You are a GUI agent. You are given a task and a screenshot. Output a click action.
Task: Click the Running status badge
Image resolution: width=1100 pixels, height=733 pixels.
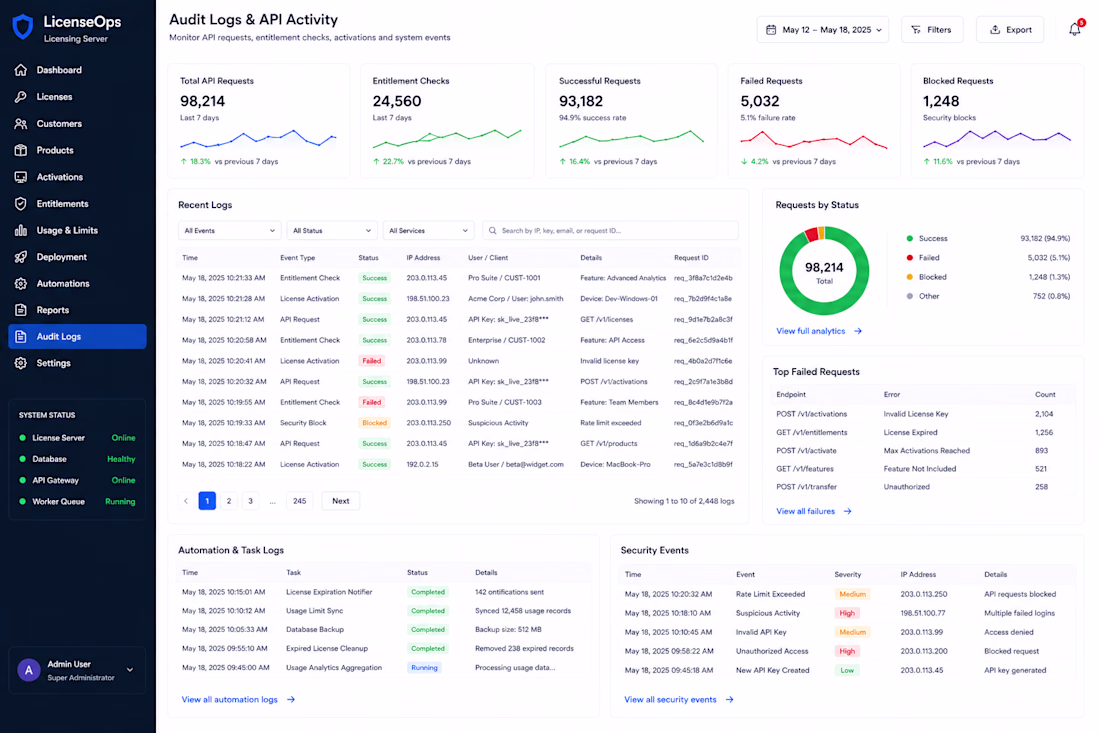(x=424, y=668)
